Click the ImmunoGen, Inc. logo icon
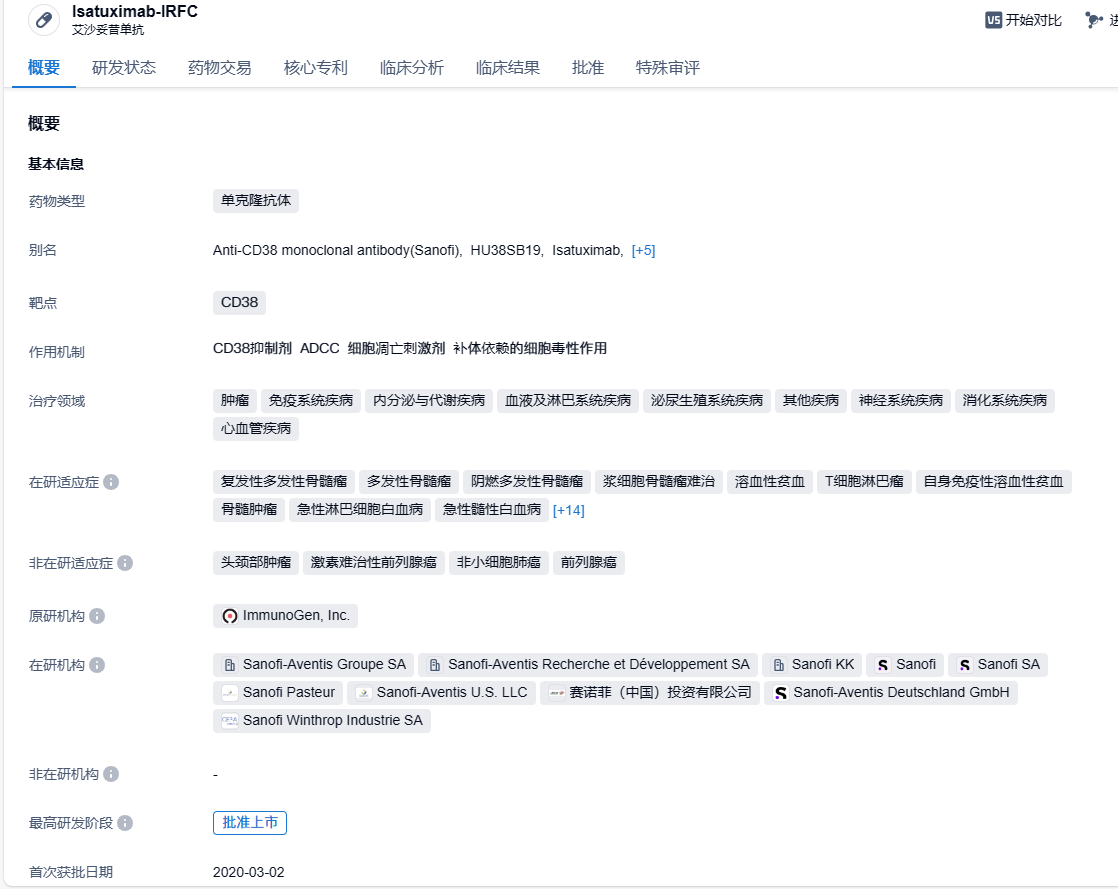The width and height of the screenshot is (1118, 889). pos(230,616)
